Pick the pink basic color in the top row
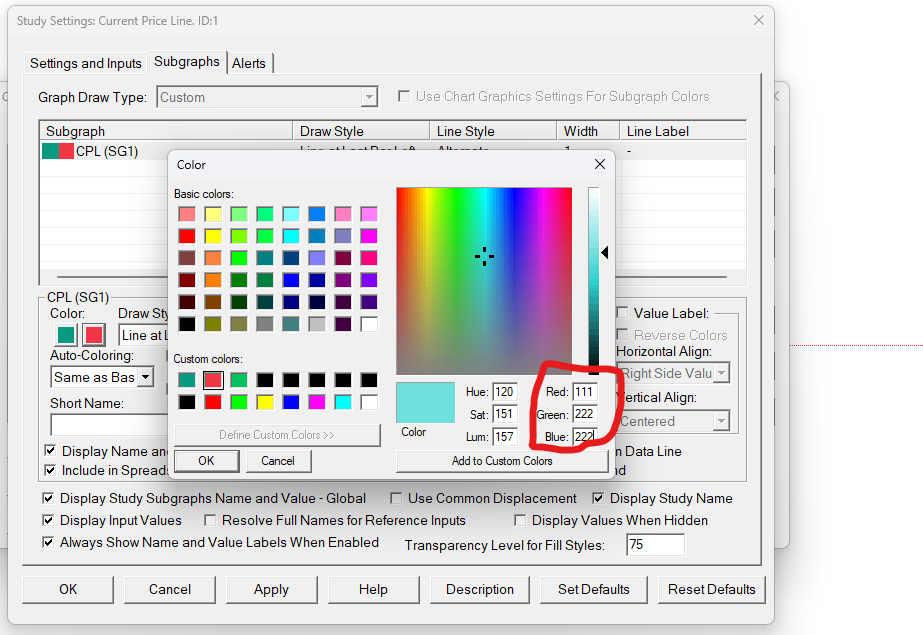Image resolution: width=923 pixels, height=635 pixels. point(343,214)
